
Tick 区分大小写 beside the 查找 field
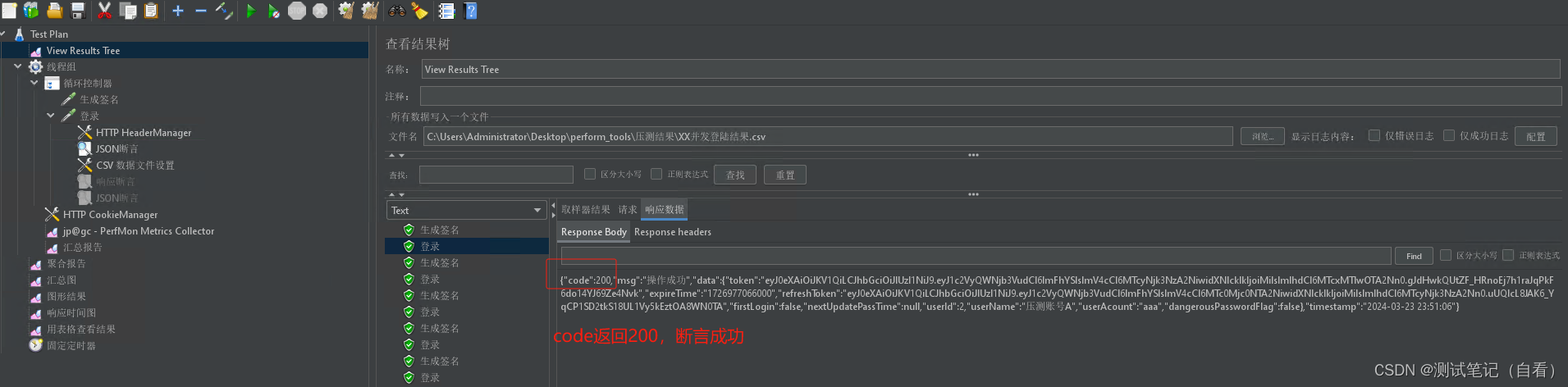click(590, 174)
